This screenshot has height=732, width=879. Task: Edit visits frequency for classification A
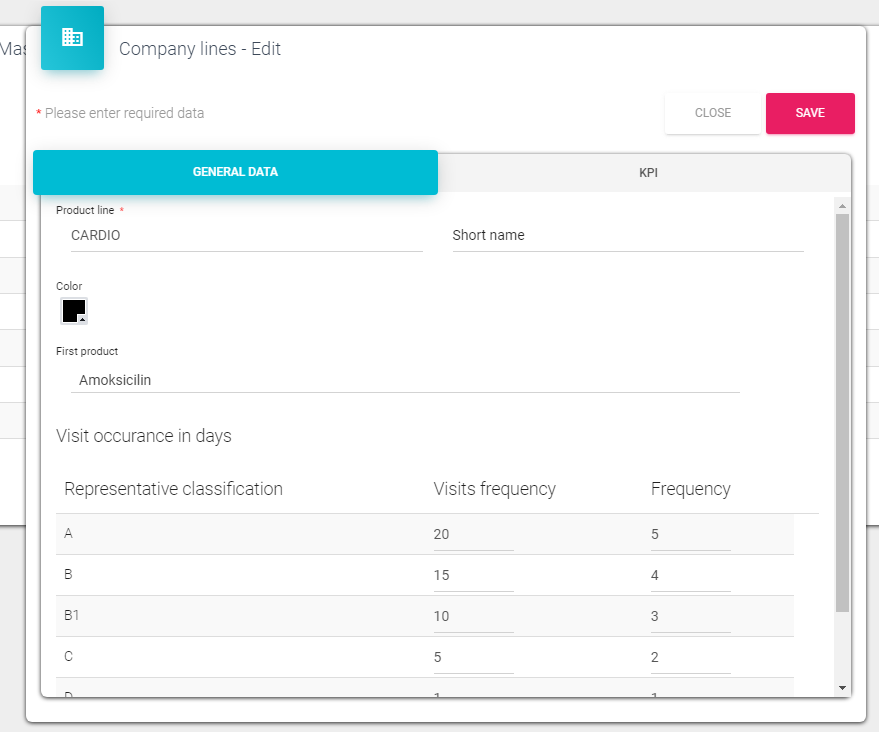pos(473,535)
